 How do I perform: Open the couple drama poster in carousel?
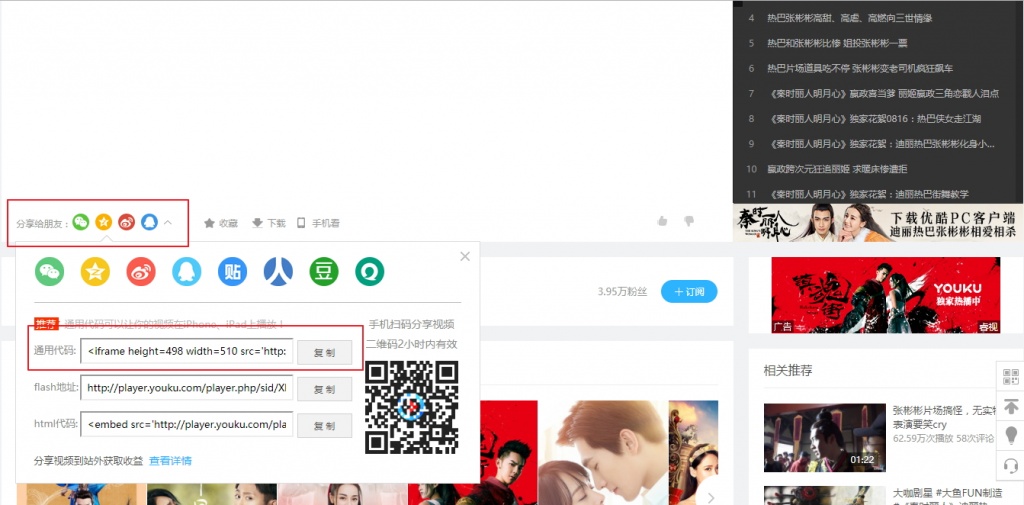pyautogui.click(x=603, y=453)
